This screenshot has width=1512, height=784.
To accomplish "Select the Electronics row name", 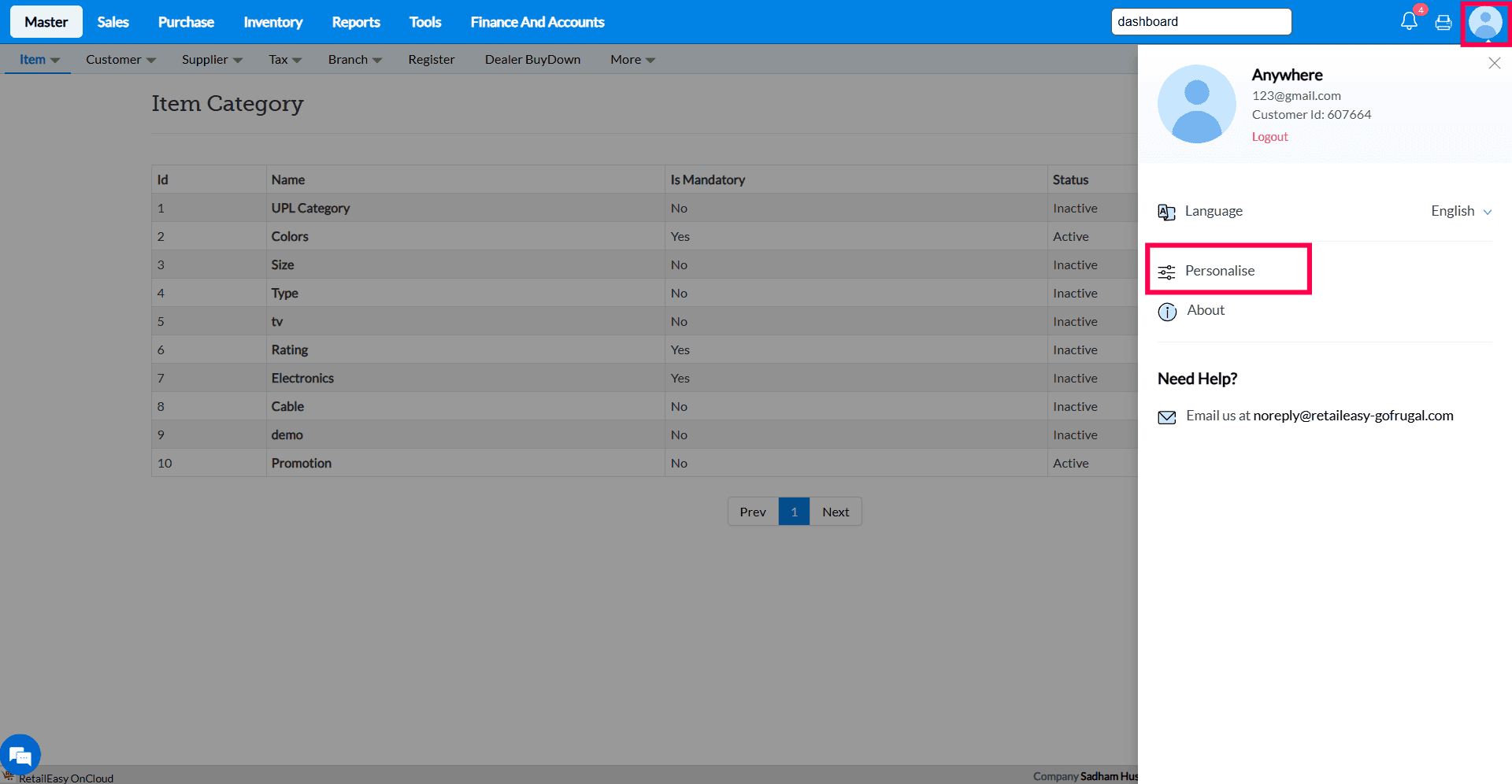I will click(x=303, y=378).
